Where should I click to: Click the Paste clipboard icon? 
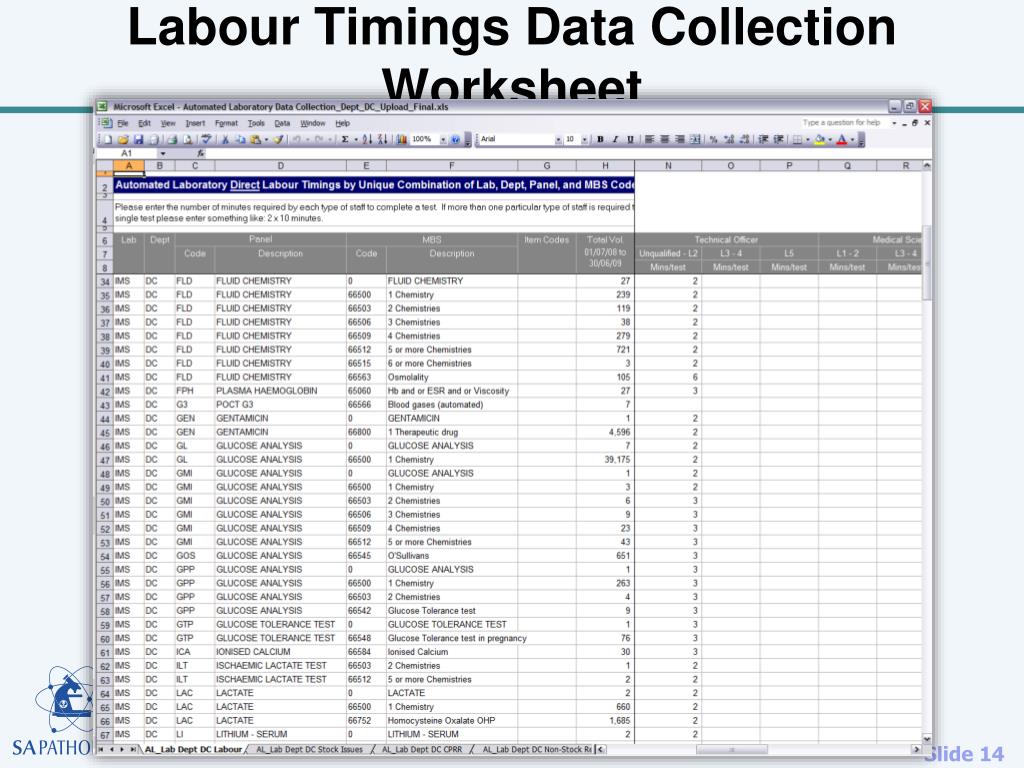click(256, 140)
